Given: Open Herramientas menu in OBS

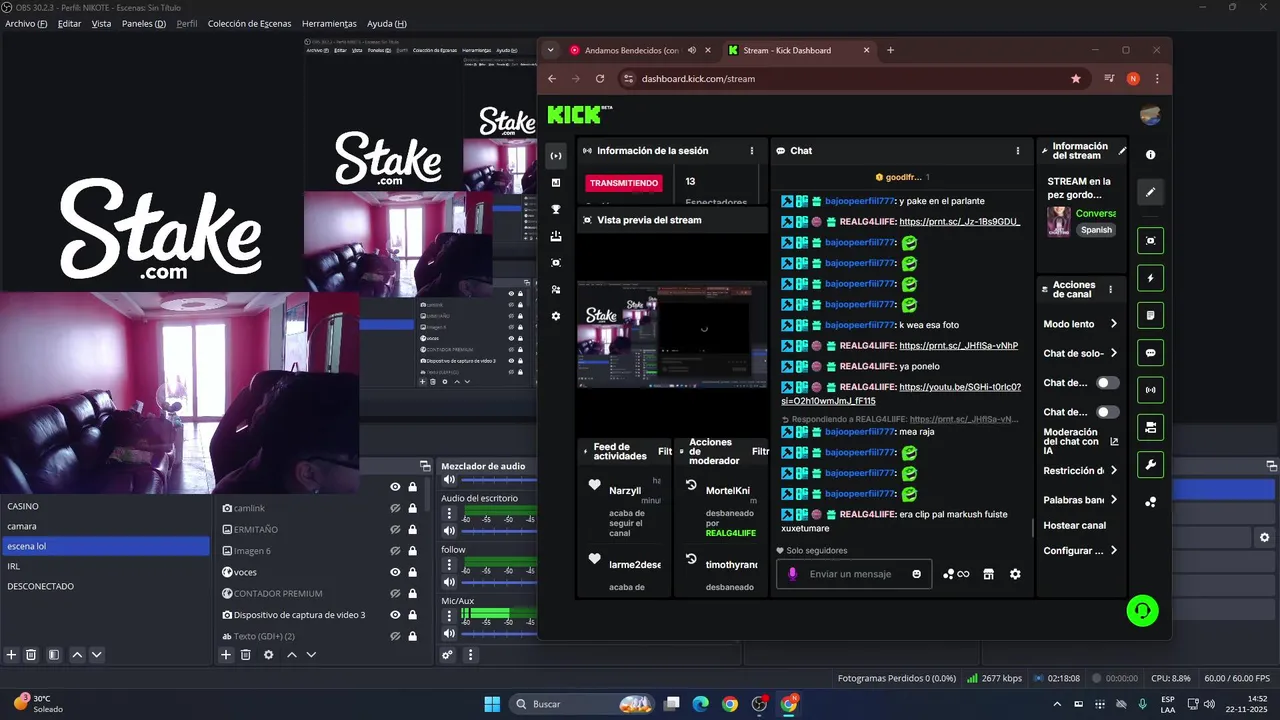Looking at the screenshot, I should (328, 23).
